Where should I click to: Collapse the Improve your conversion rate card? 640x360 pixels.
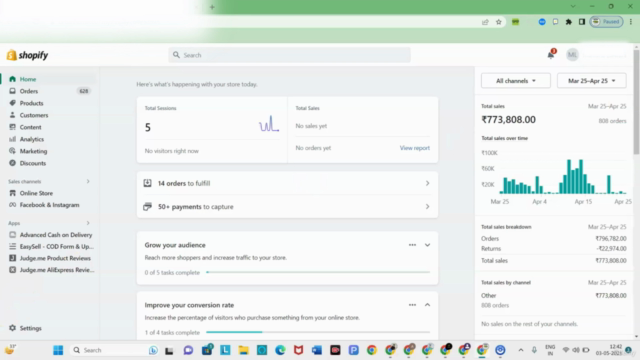tap(427, 305)
